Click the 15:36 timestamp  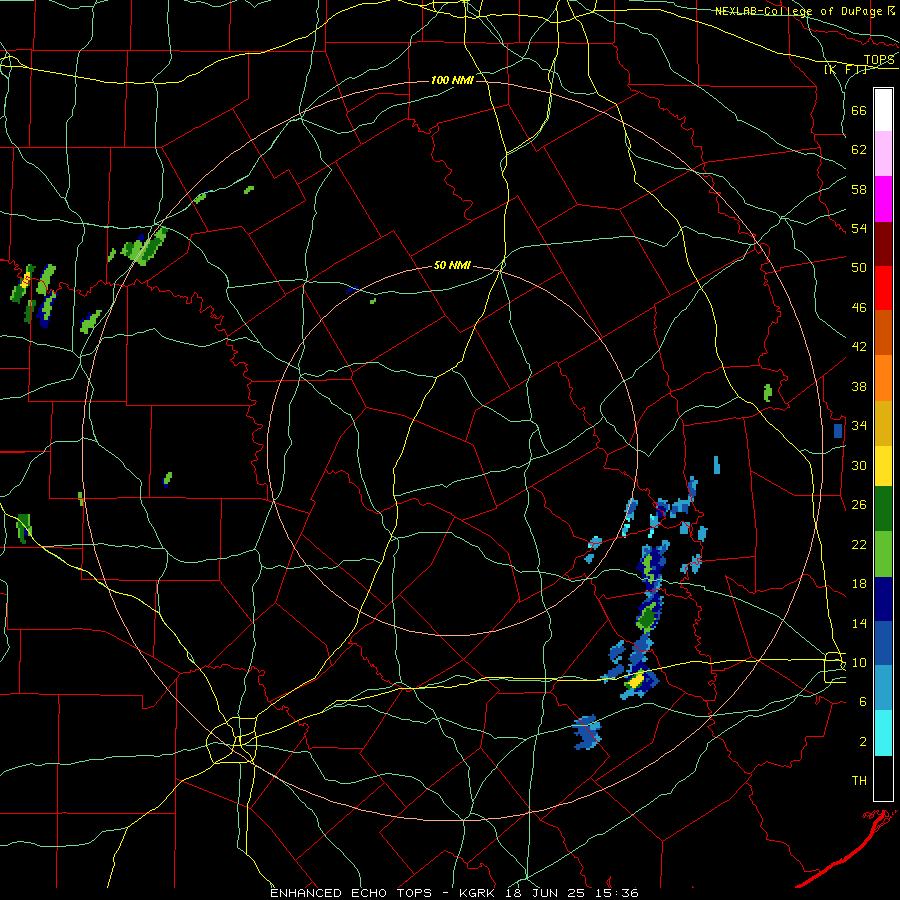(x=618, y=893)
